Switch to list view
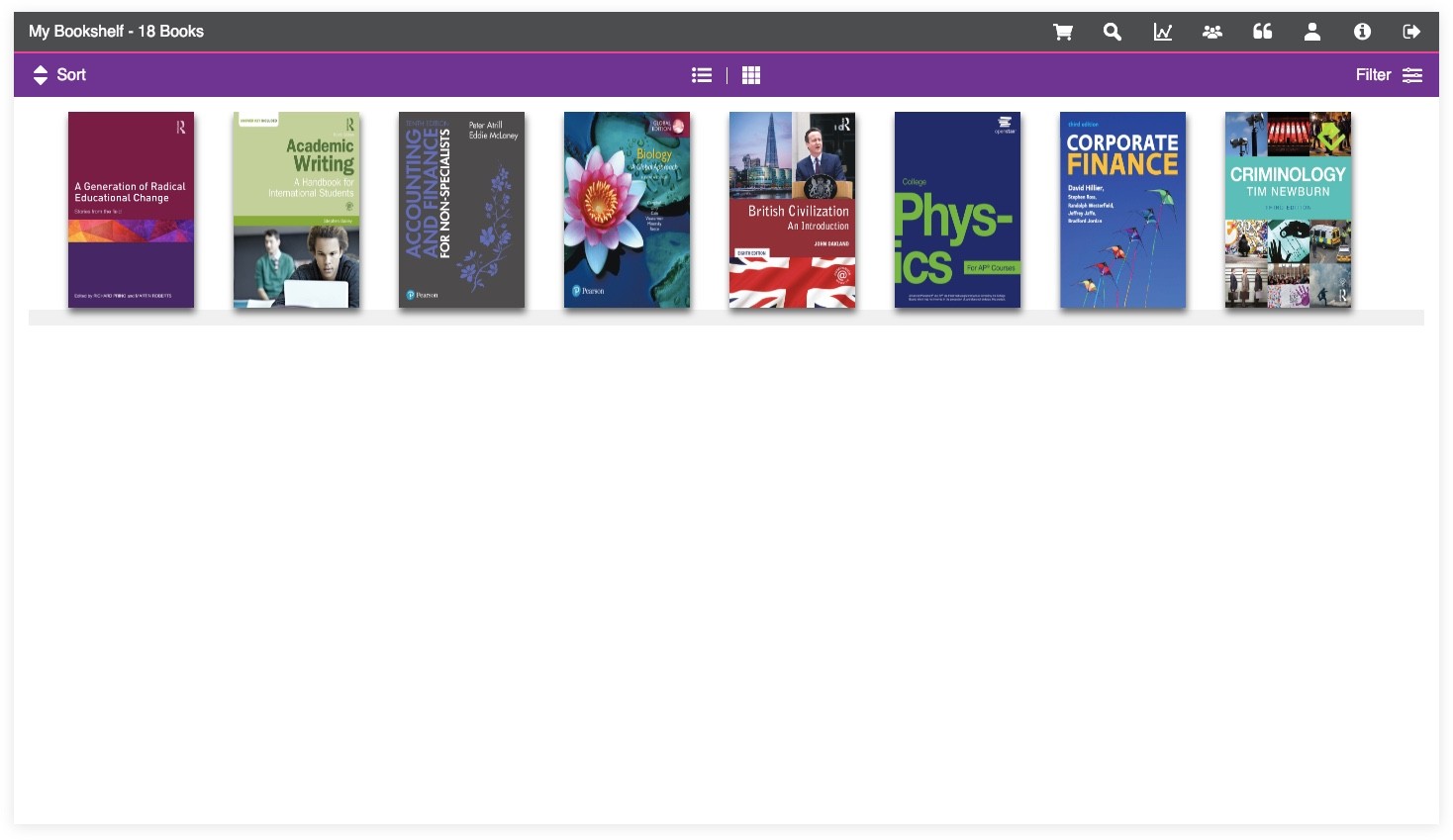Viewport: 1453px width, 840px height. point(702,75)
